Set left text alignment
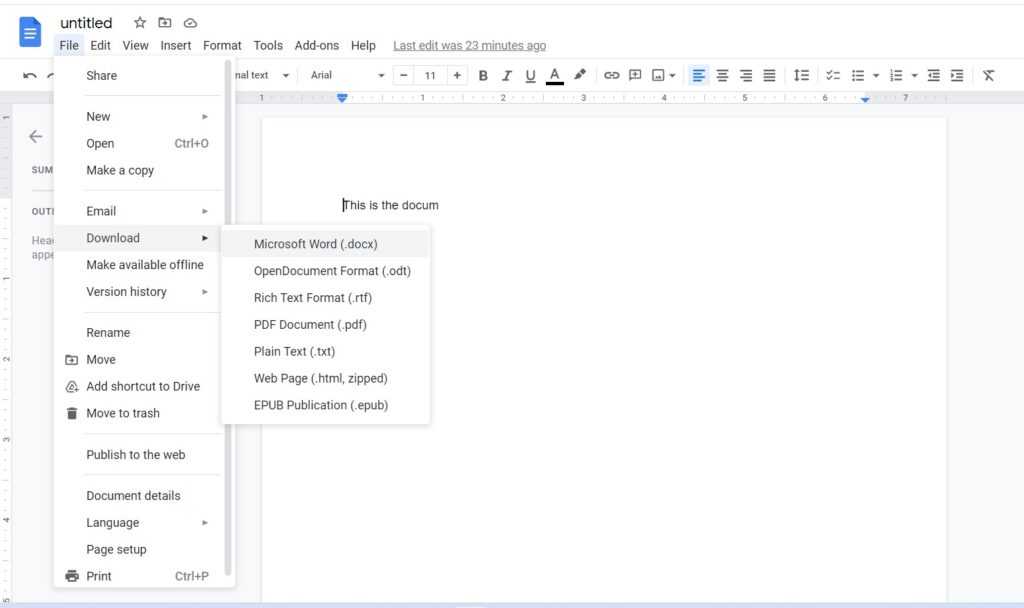 pos(698,76)
